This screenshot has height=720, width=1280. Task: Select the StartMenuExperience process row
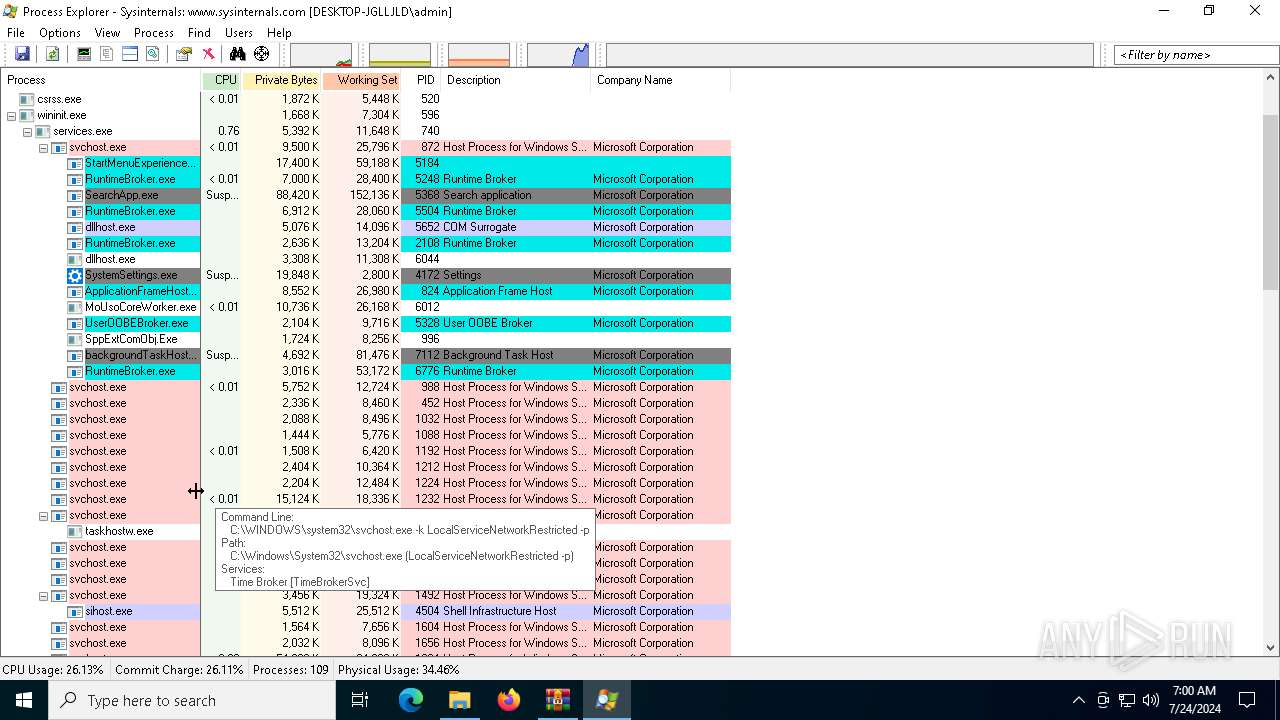366,163
